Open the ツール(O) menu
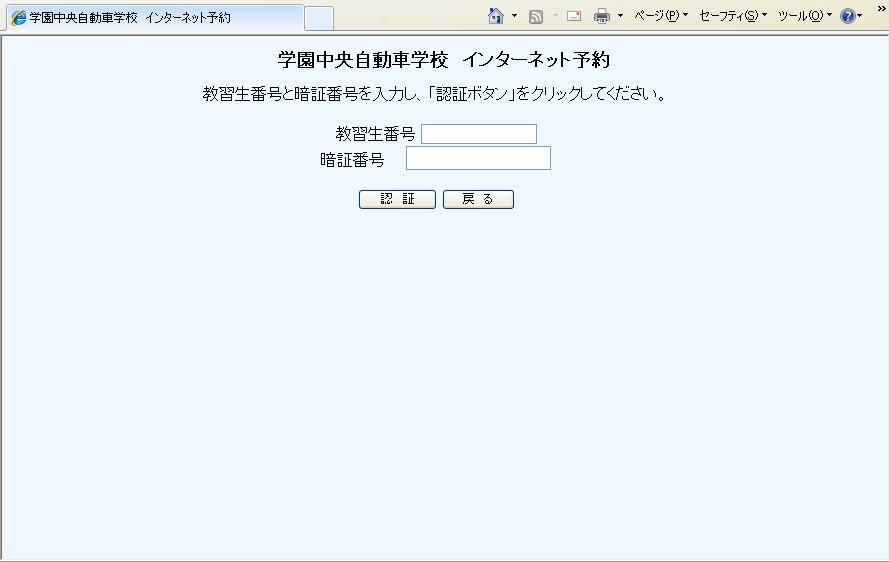The height and width of the screenshot is (562, 889). (x=805, y=16)
